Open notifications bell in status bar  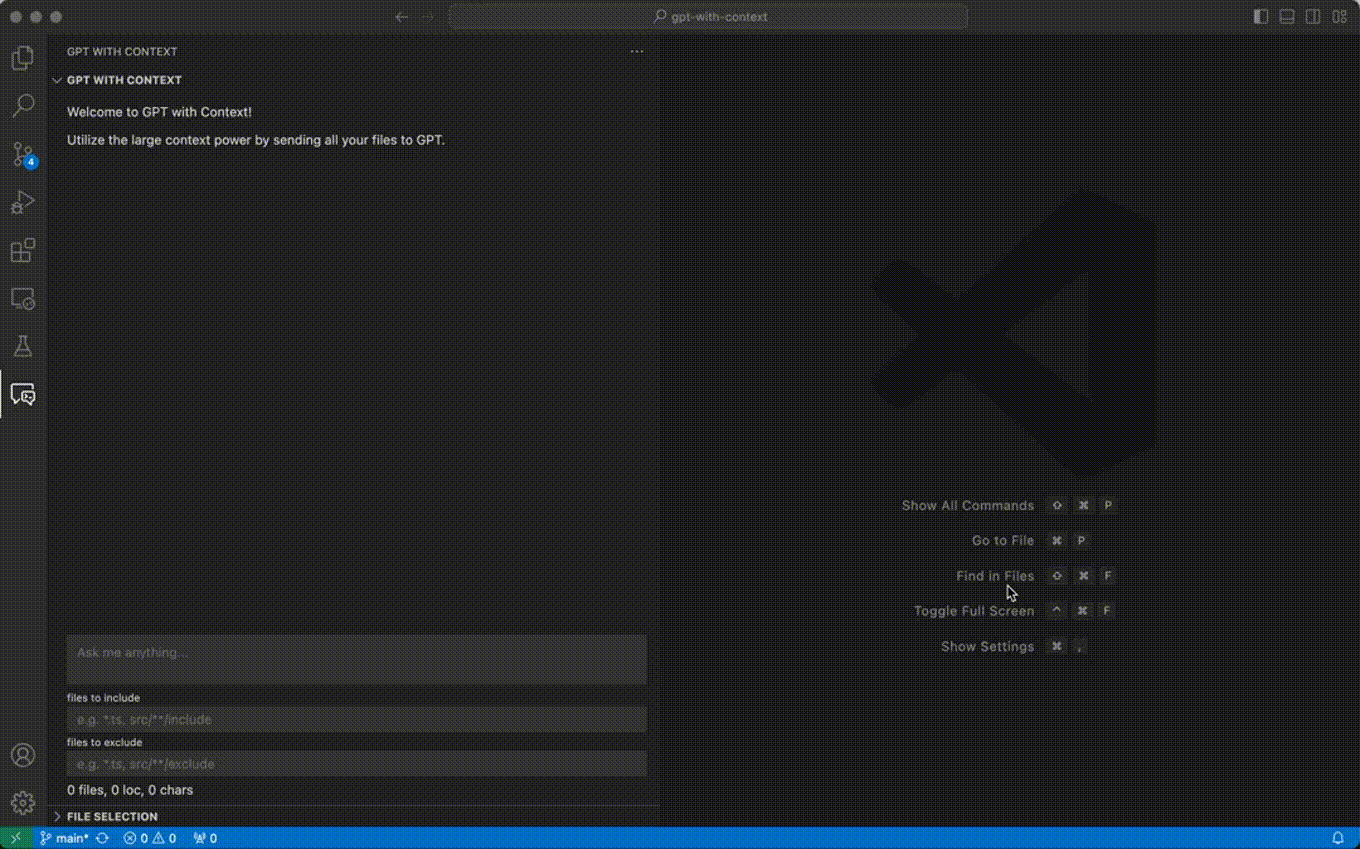(1338, 838)
